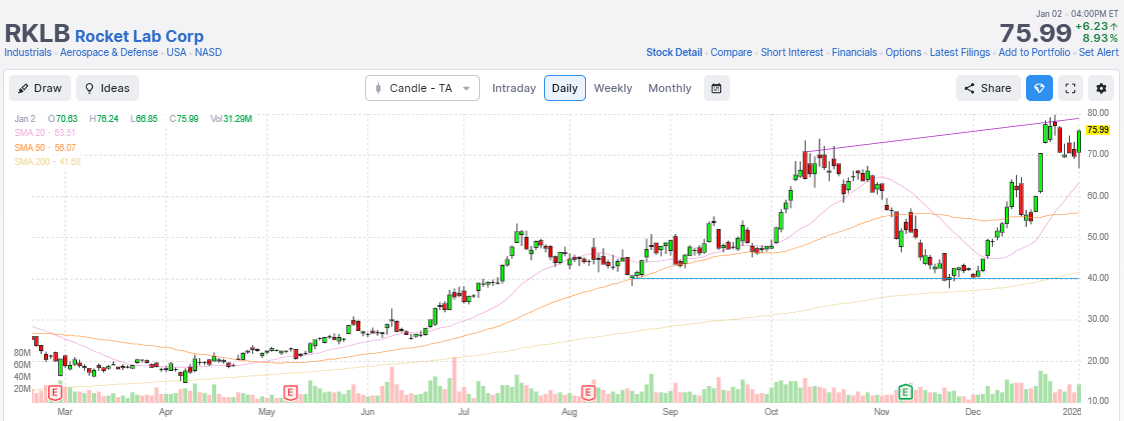The width and height of the screenshot is (1124, 421).
Task: Open the Stock Detail link
Action: click(x=674, y=52)
